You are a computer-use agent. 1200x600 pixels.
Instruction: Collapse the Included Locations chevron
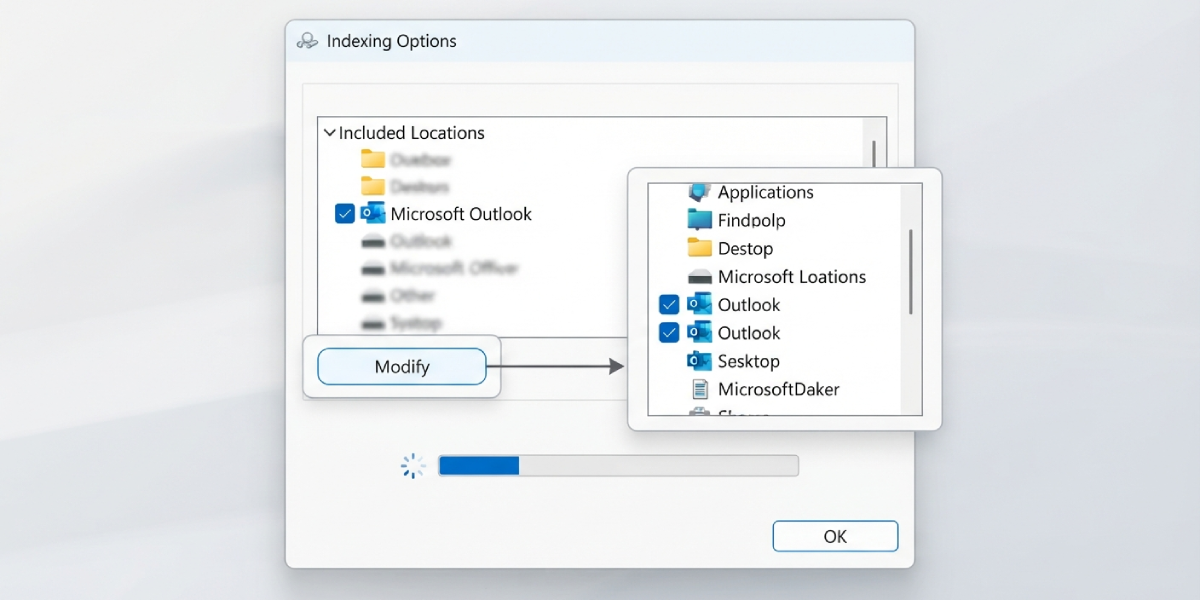[x=329, y=132]
